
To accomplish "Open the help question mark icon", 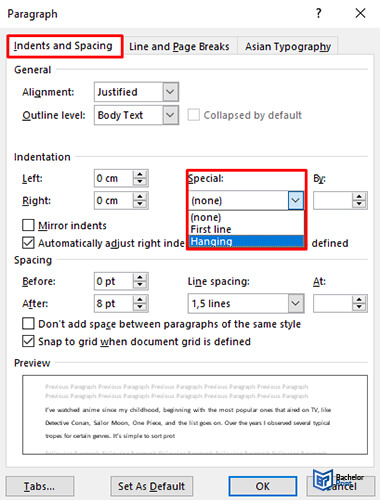I will click(x=319, y=13).
